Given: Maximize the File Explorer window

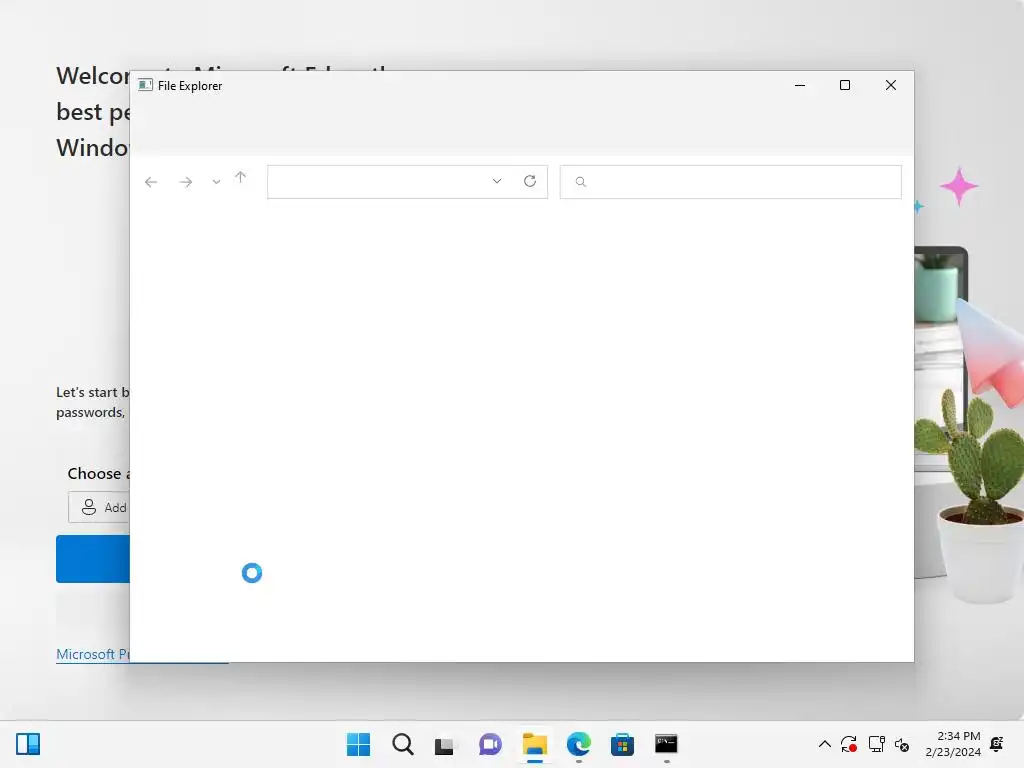Looking at the screenshot, I should tap(844, 85).
